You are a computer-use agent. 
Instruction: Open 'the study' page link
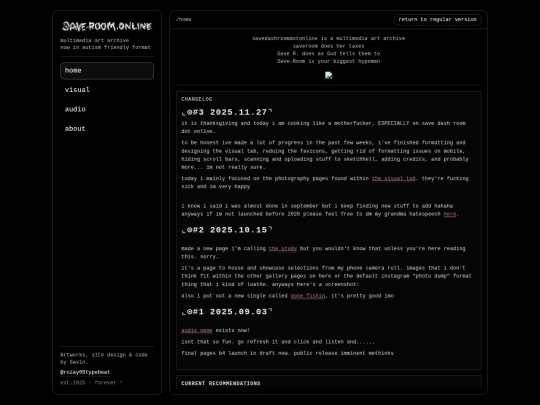[x=283, y=248]
